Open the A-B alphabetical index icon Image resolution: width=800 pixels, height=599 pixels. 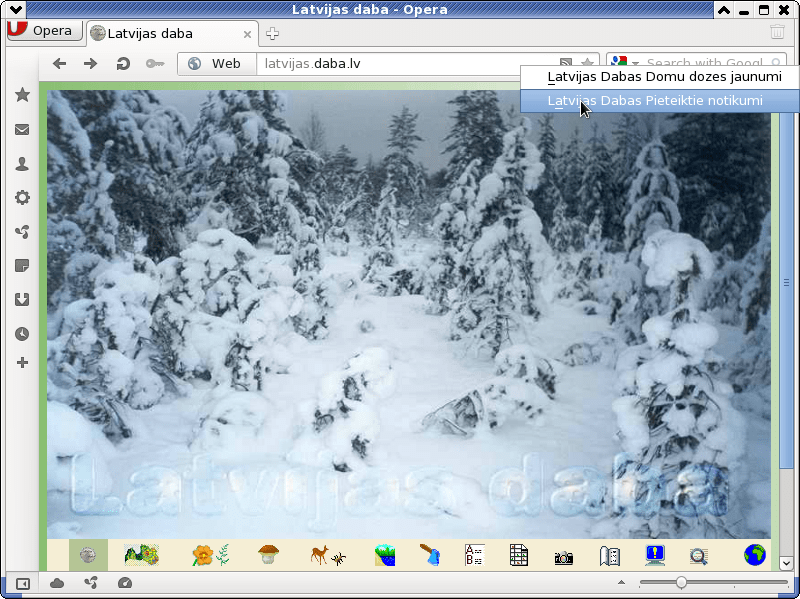(474, 555)
